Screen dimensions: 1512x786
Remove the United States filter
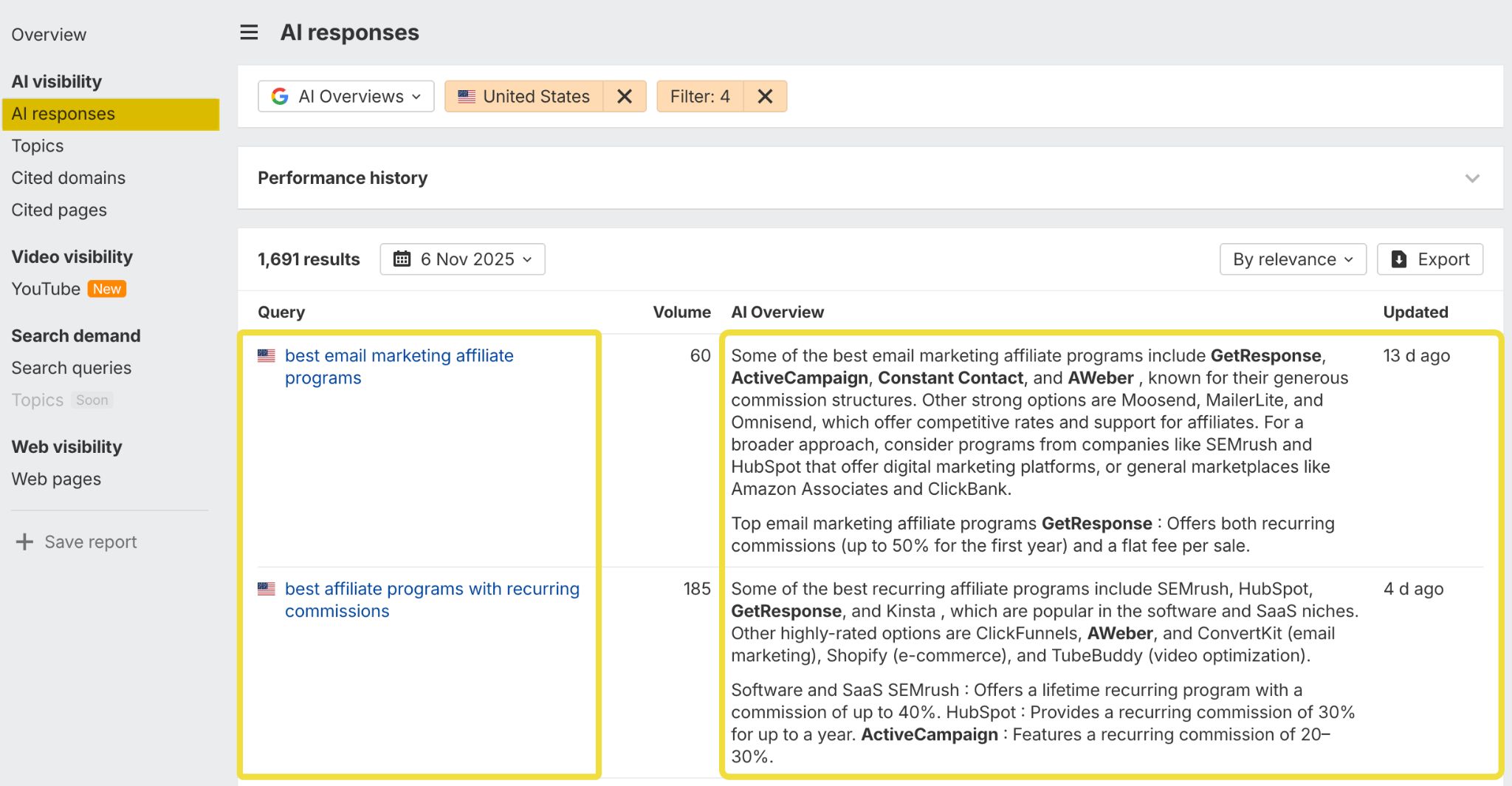(x=625, y=97)
